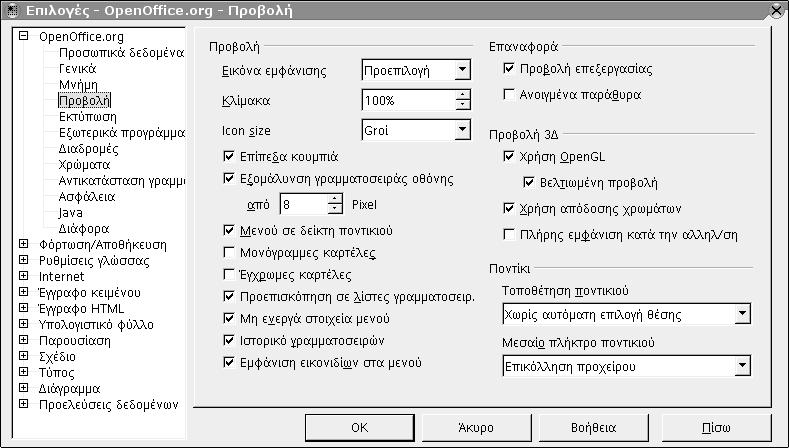Select Εξωτερικά προγράμματα in the tree
This screenshot has height=448, width=789.
121,133
